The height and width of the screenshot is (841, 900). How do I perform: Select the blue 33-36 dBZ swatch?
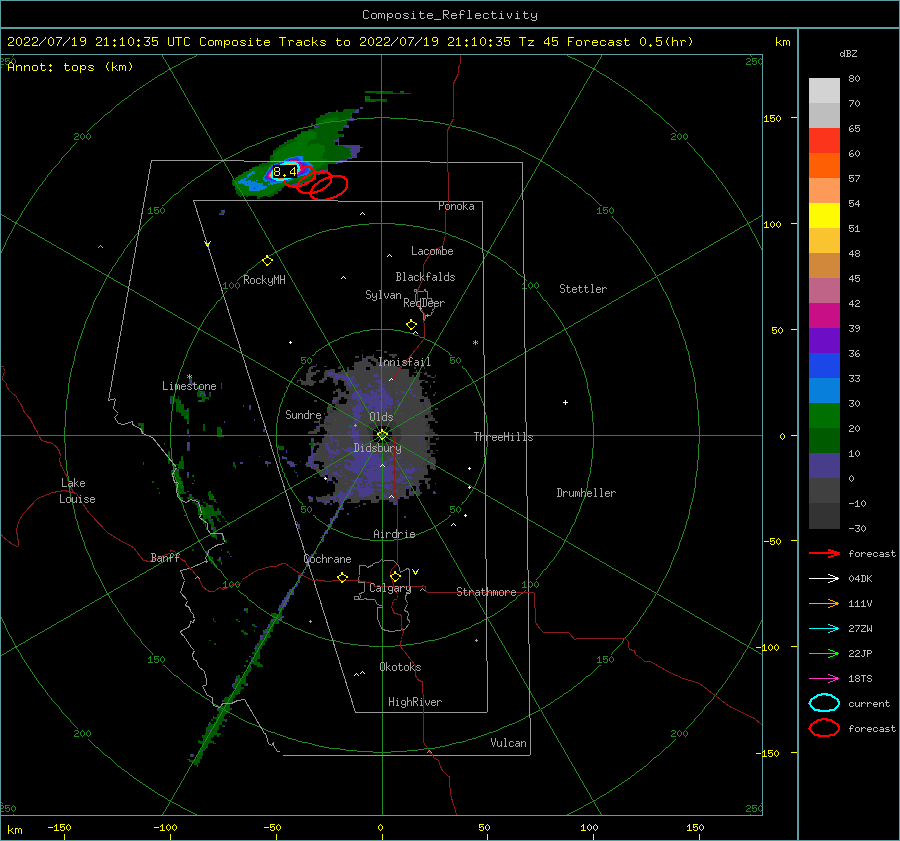pyautogui.click(x=824, y=366)
